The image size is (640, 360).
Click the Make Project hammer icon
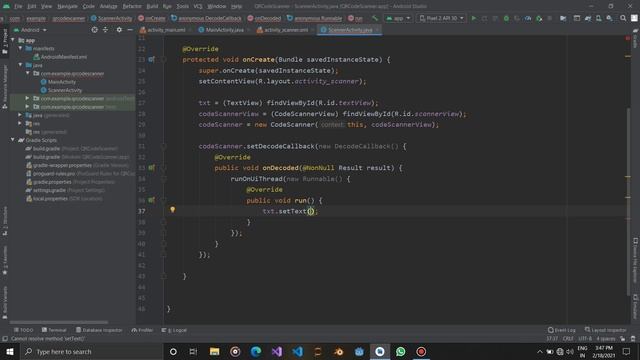pyautogui.click(x=375, y=18)
